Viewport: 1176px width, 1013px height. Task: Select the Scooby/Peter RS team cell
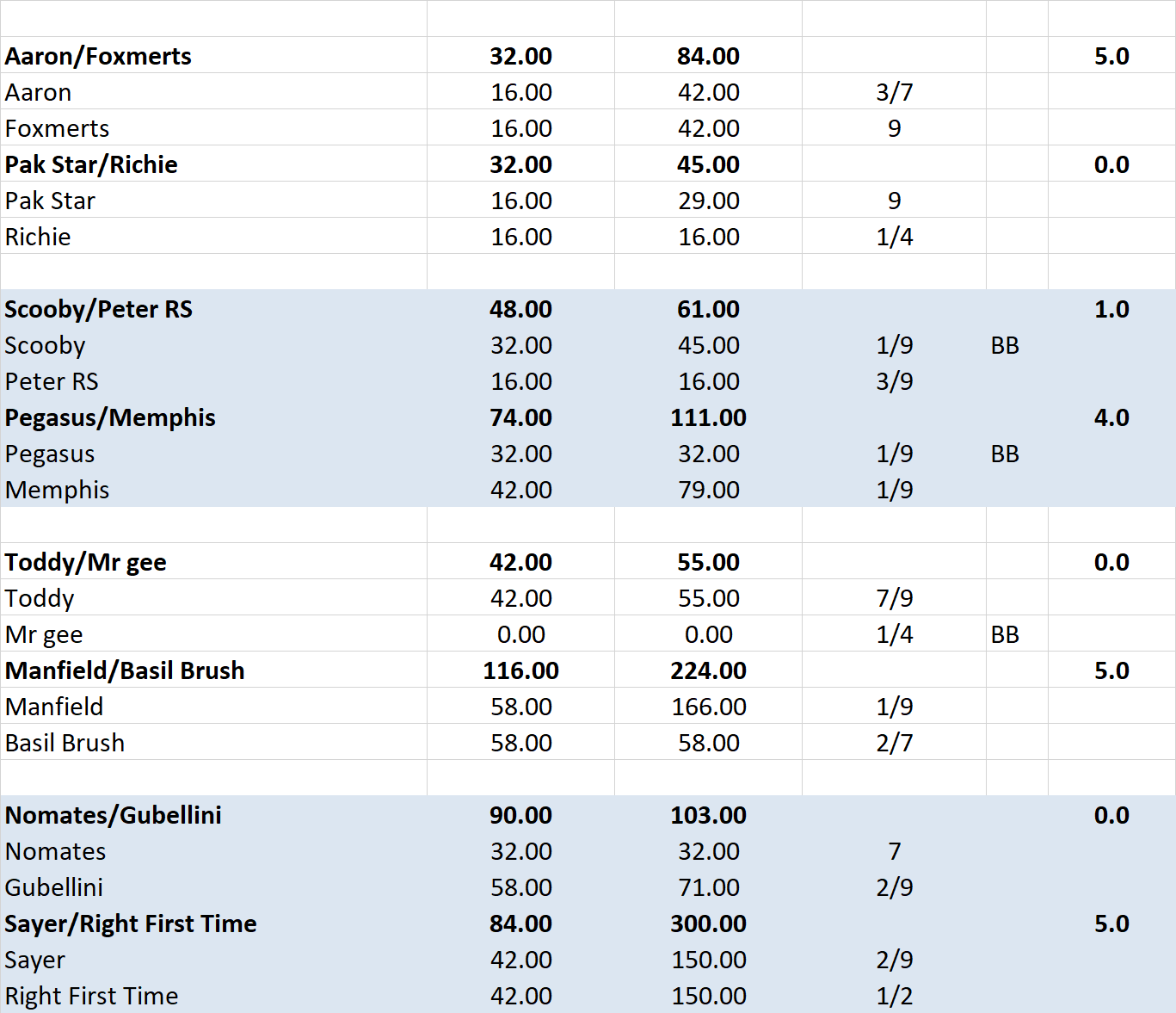[x=98, y=309]
